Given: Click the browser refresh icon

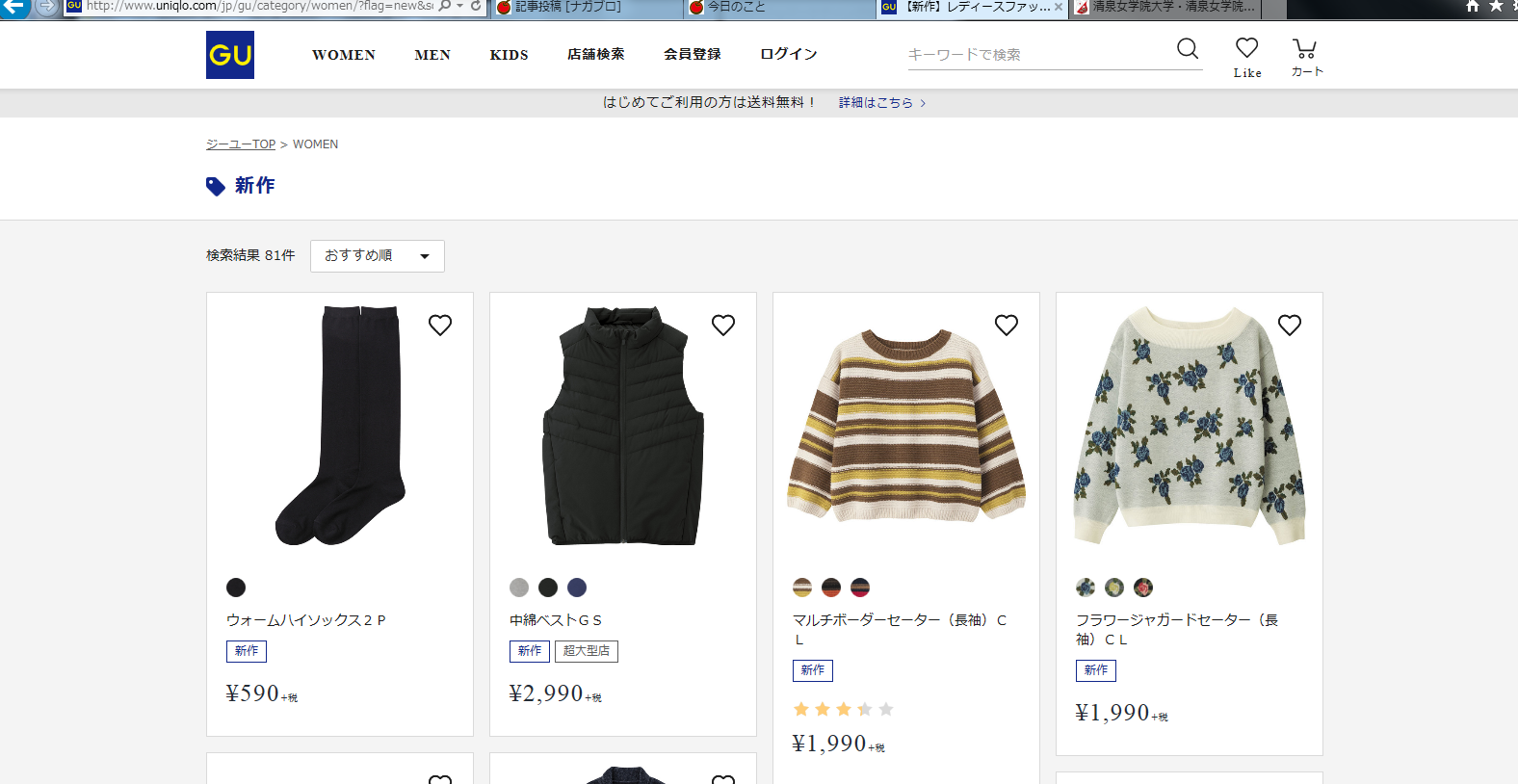Looking at the screenshot, I should pyautogui.click(x=476, y=6).
